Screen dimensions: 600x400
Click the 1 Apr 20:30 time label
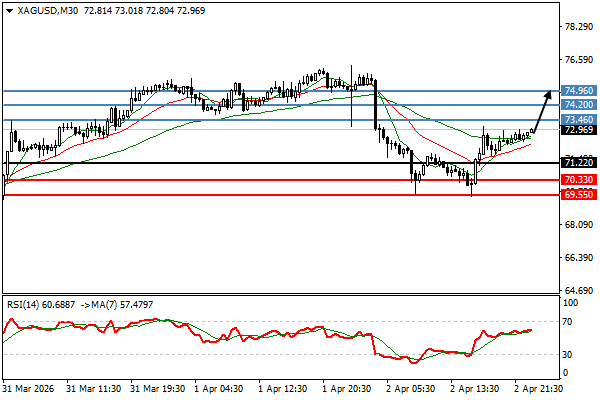[x=346, y=388]
